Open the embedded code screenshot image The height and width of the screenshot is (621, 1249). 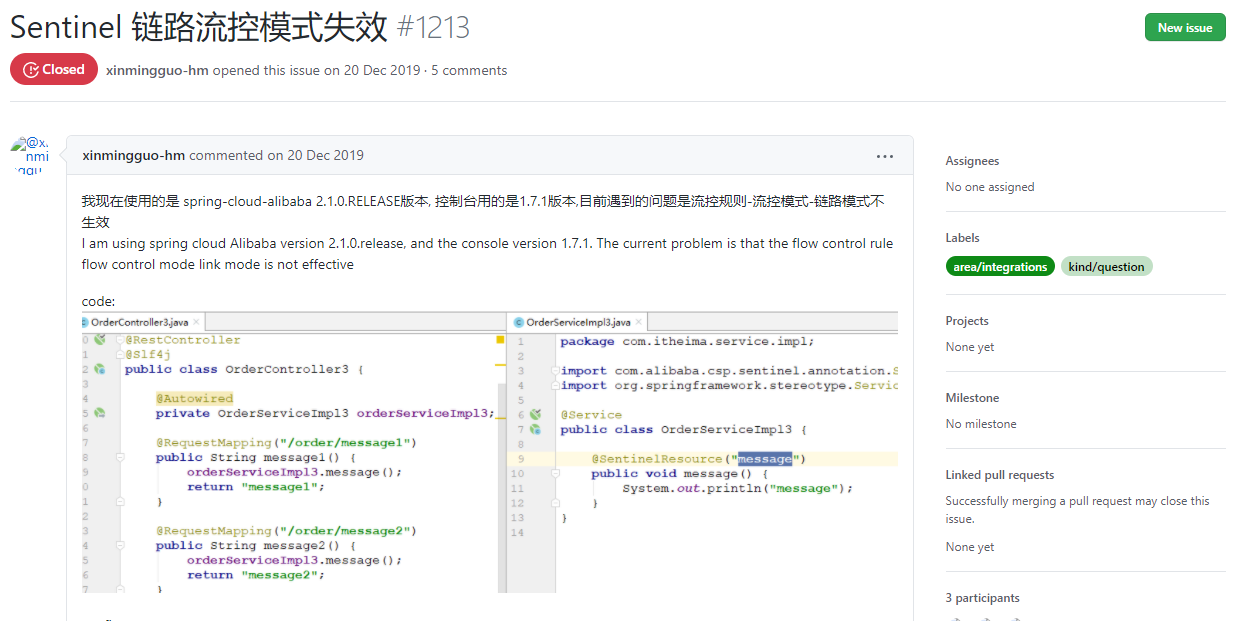490,452
